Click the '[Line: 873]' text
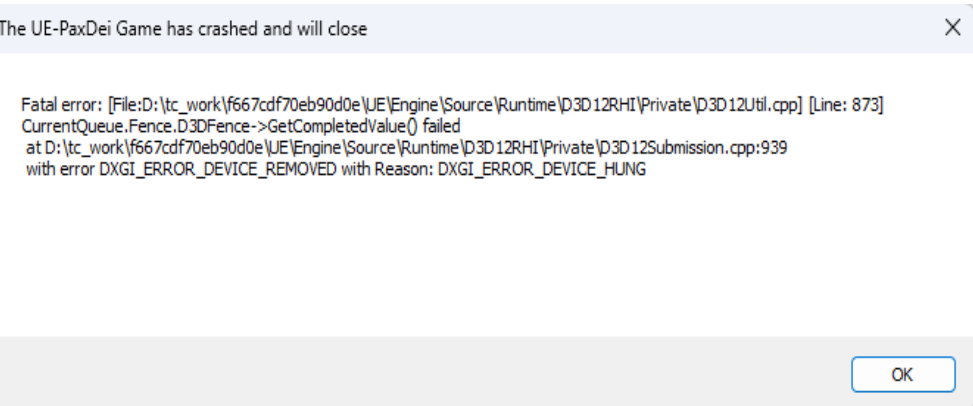 click(x=846, y=106)
